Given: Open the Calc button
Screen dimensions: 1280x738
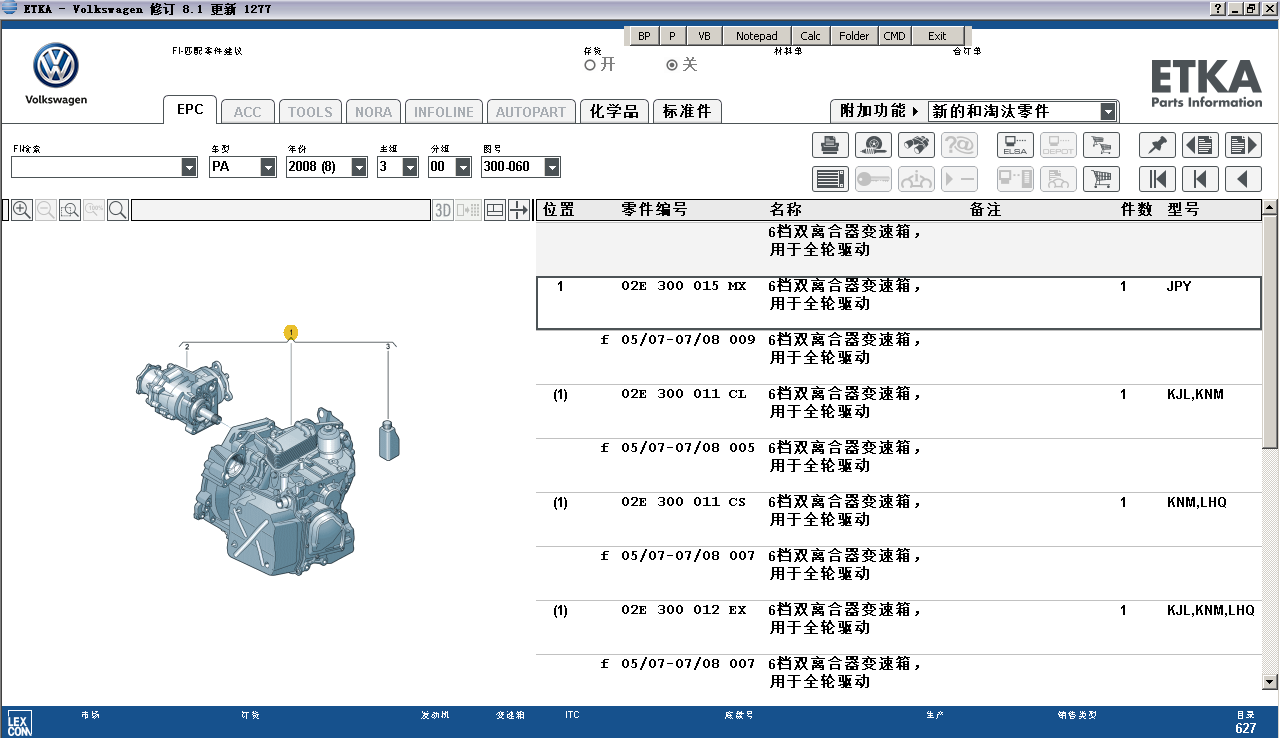Looking at the screenshot, I should tap(810, 36).
